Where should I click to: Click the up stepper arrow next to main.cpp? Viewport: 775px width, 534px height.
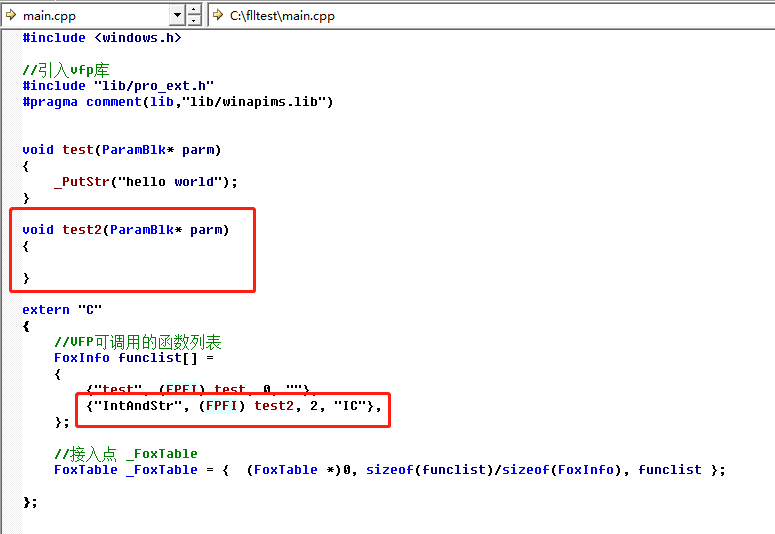coord(194,10)
